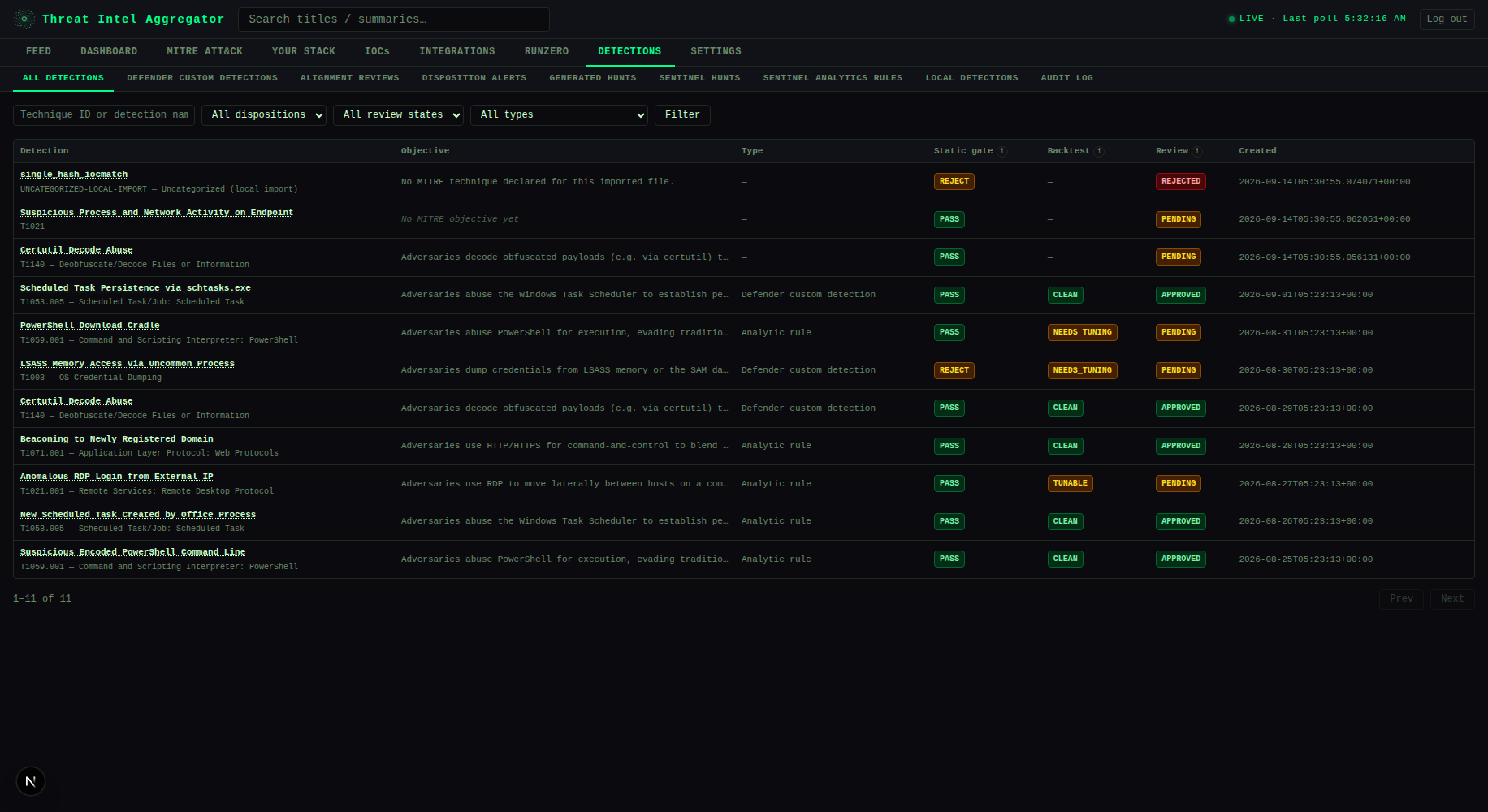This screenshot has height=812, width=1488.
Task: Open the All types dropdown
Action: coord(559,115)
